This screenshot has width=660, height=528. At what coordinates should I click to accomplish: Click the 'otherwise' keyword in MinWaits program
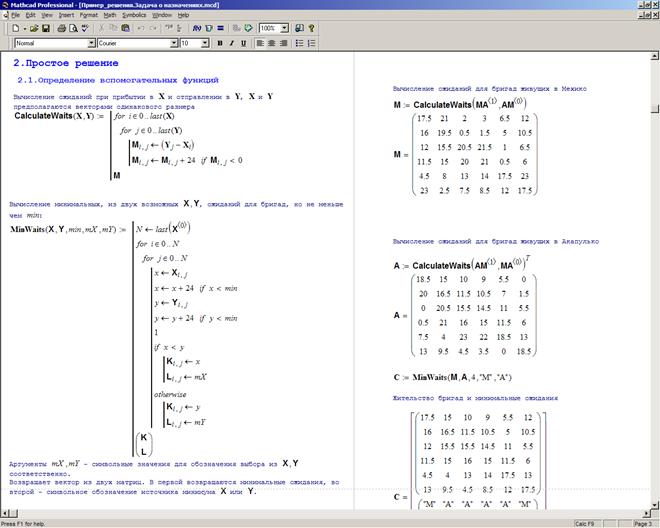pos(170,395)
